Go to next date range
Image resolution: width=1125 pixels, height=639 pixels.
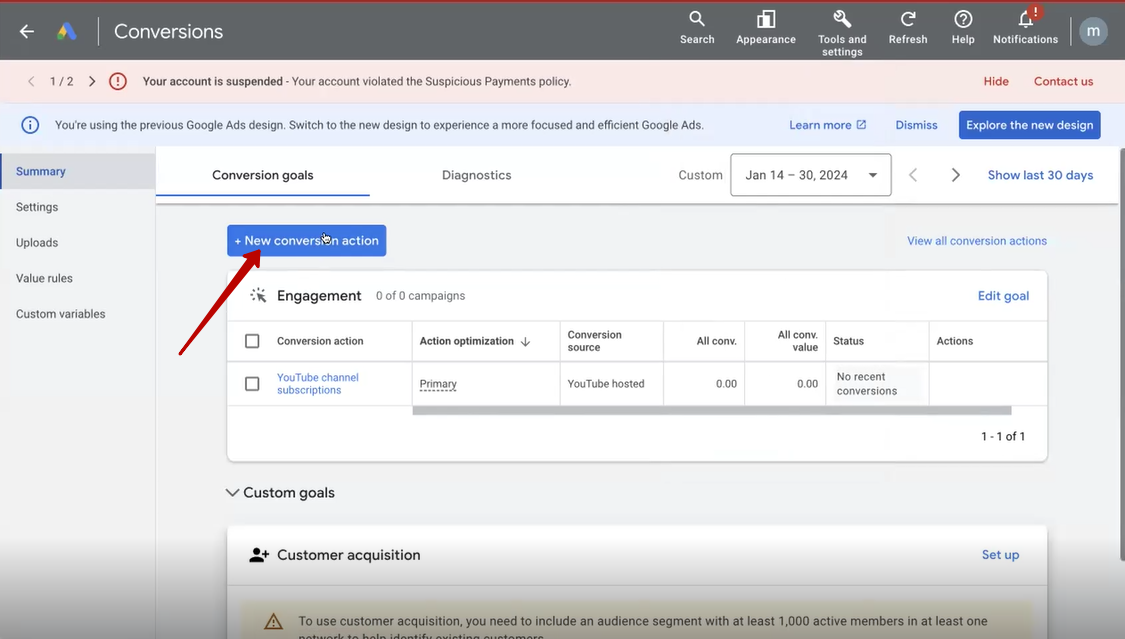pos(955,175)
